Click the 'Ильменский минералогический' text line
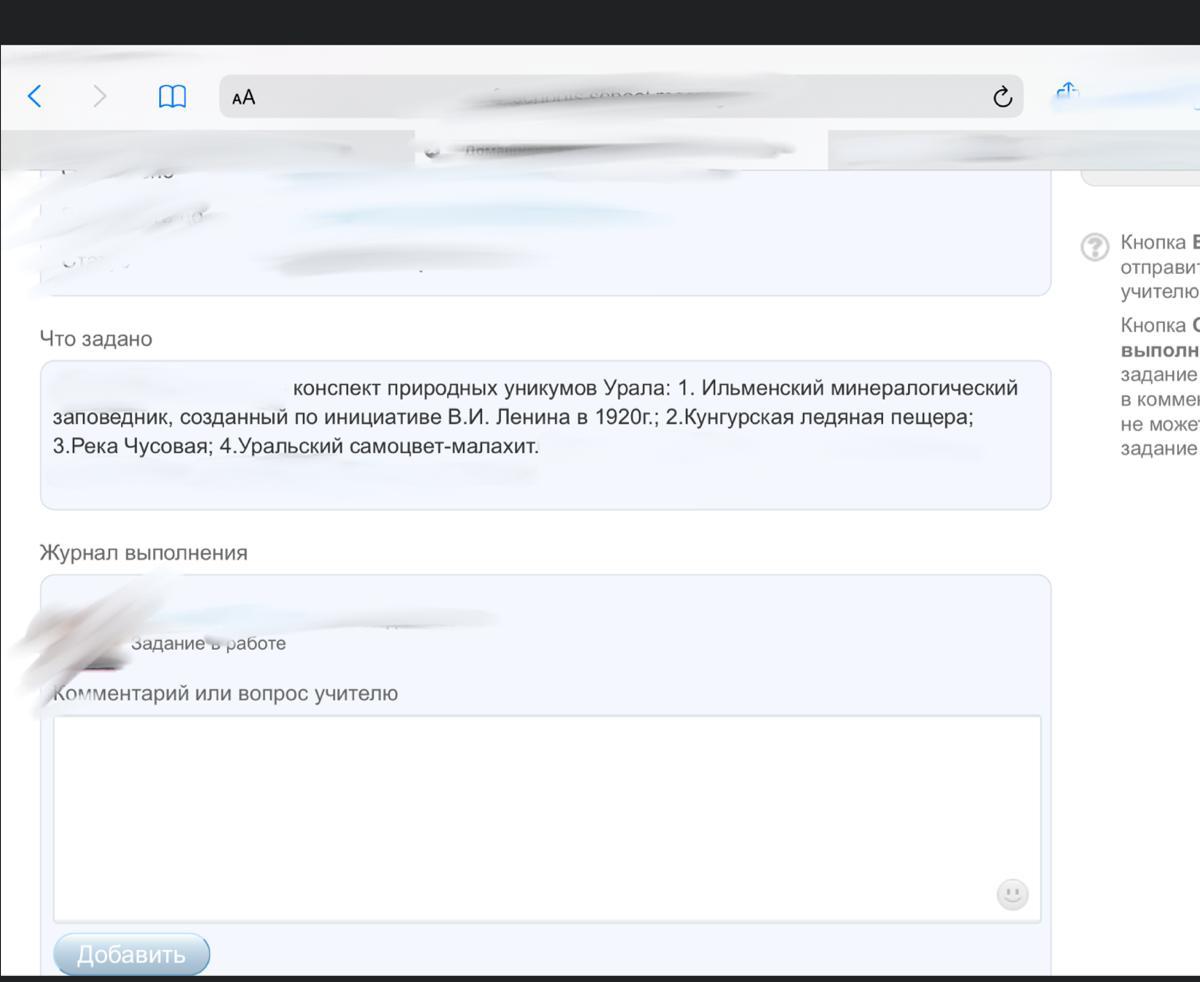 [x=860, y=388]
